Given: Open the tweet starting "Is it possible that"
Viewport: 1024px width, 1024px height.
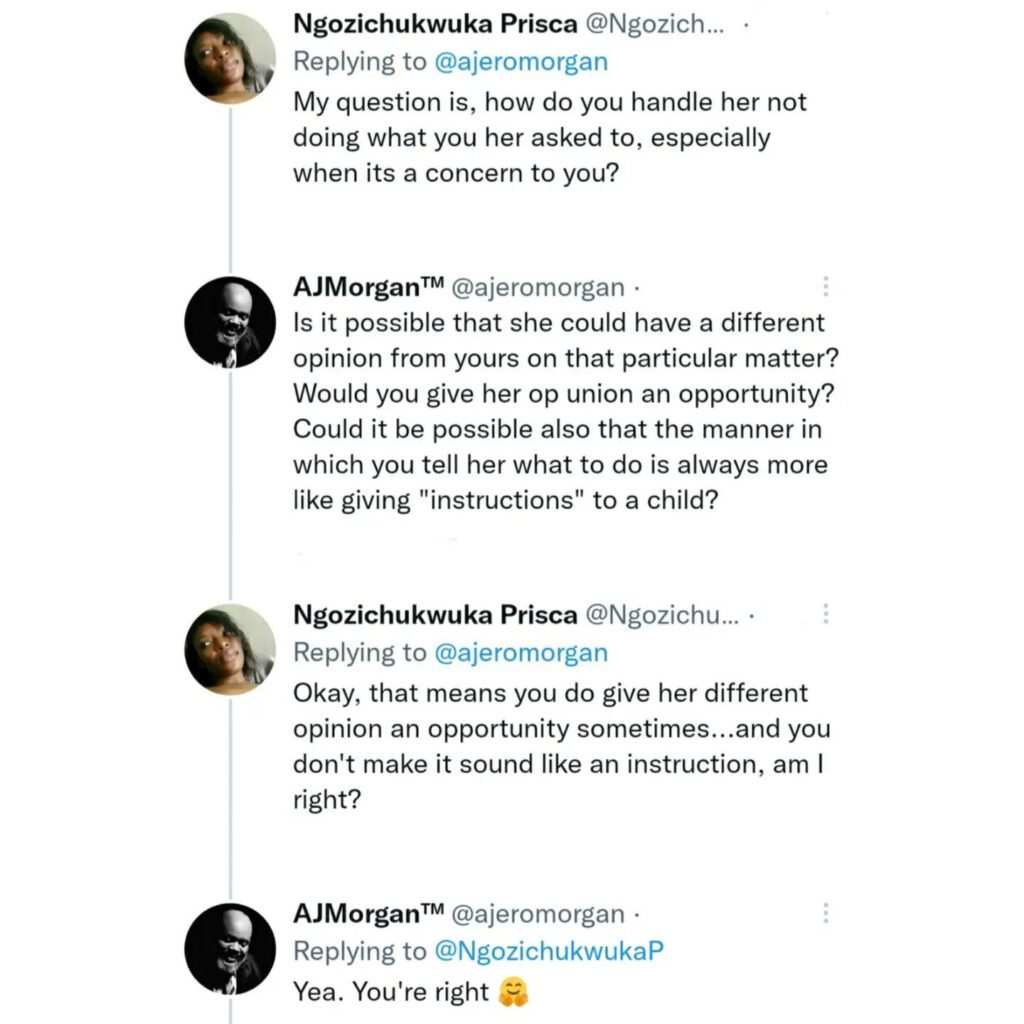Looking at the screenshot, I should pyautogui.click(x=560, y=410).
